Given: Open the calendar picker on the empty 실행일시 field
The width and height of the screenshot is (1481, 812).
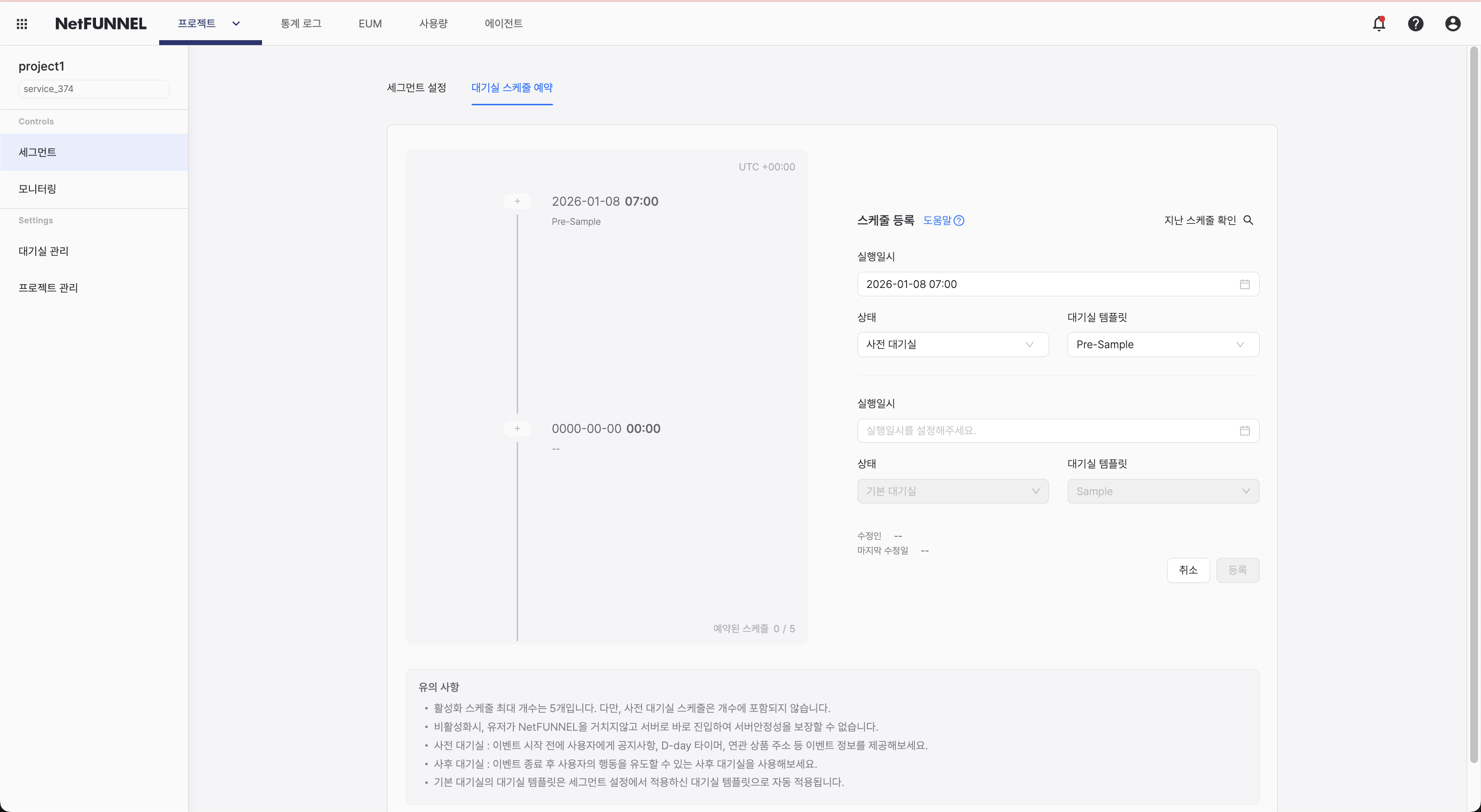Looking at the screenshot, I should tap(1245, 430).
